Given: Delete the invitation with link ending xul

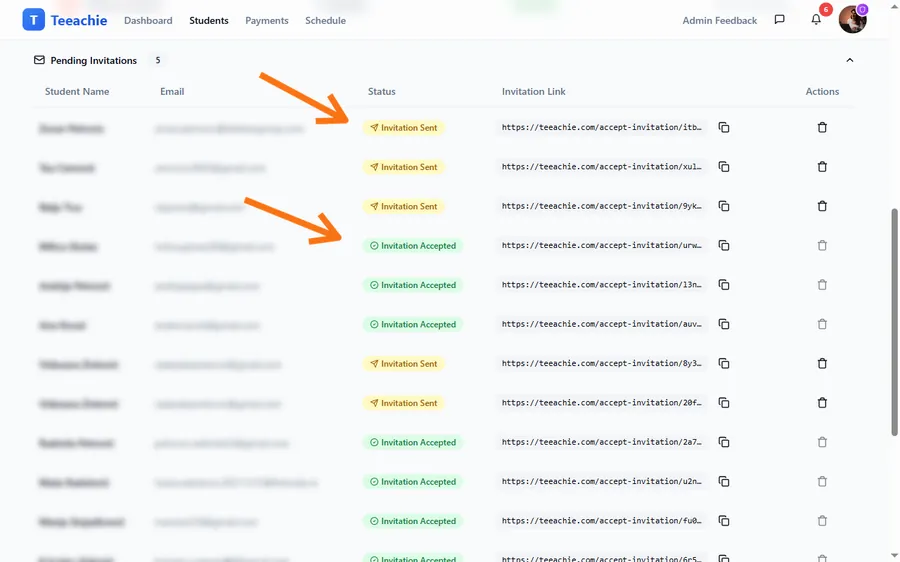Looking at the screenshot, I should (822, 167).
